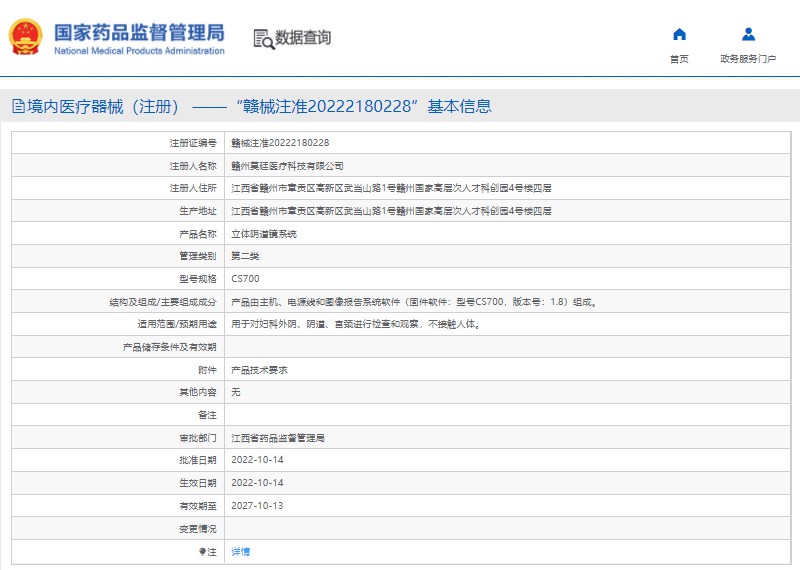
Task: Click the document icon before 境内医疗器械
Action: coord(17,107)
